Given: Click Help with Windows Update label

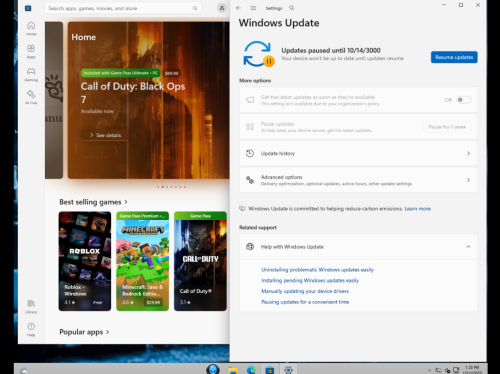Looking at the screenshot, I should coord(292,247).
